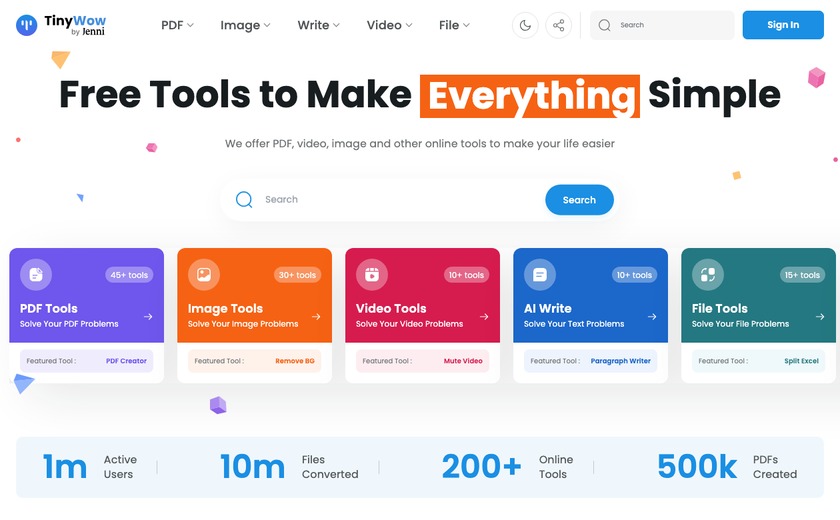This screenshot has height=520, width=840.
Task: Click the 30+ tools badge
Action: [x=297, y=275]
